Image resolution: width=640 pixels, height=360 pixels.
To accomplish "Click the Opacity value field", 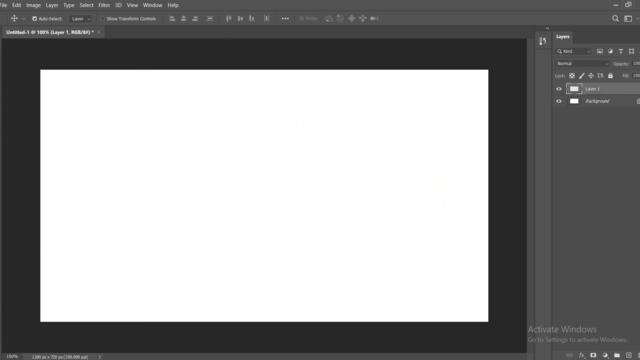I will 636,64.
